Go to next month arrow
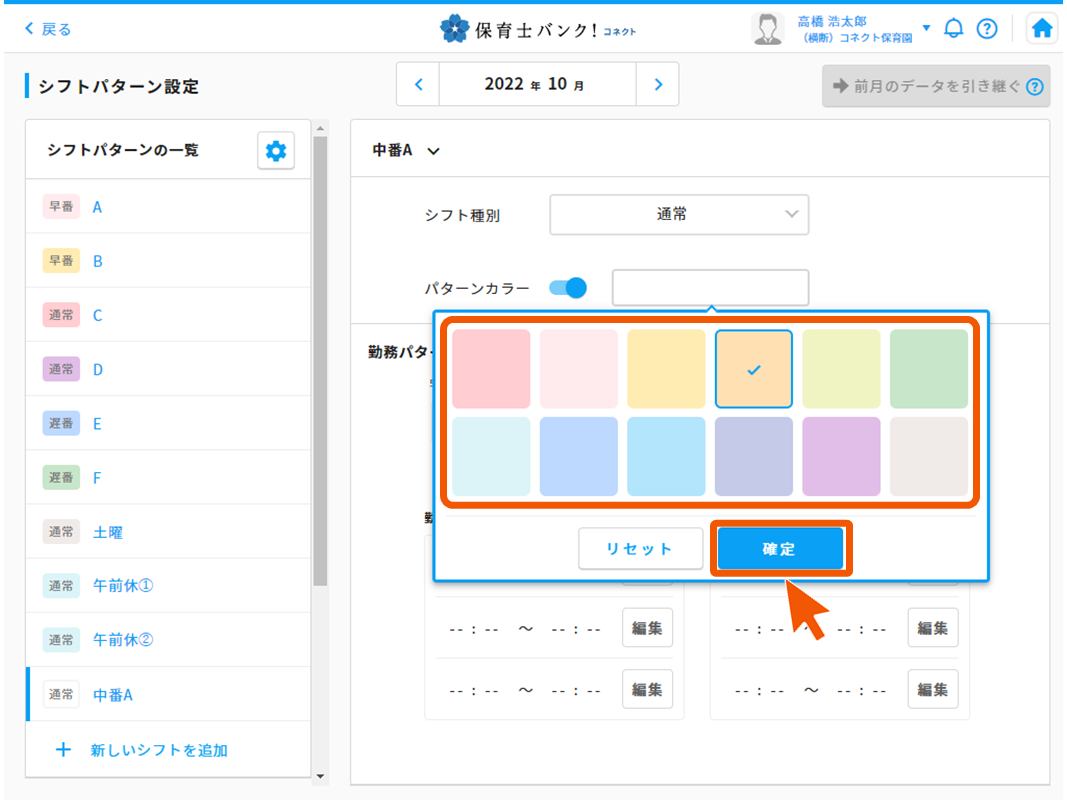Screen dimensions: 1067x800 tap(657, 85)
